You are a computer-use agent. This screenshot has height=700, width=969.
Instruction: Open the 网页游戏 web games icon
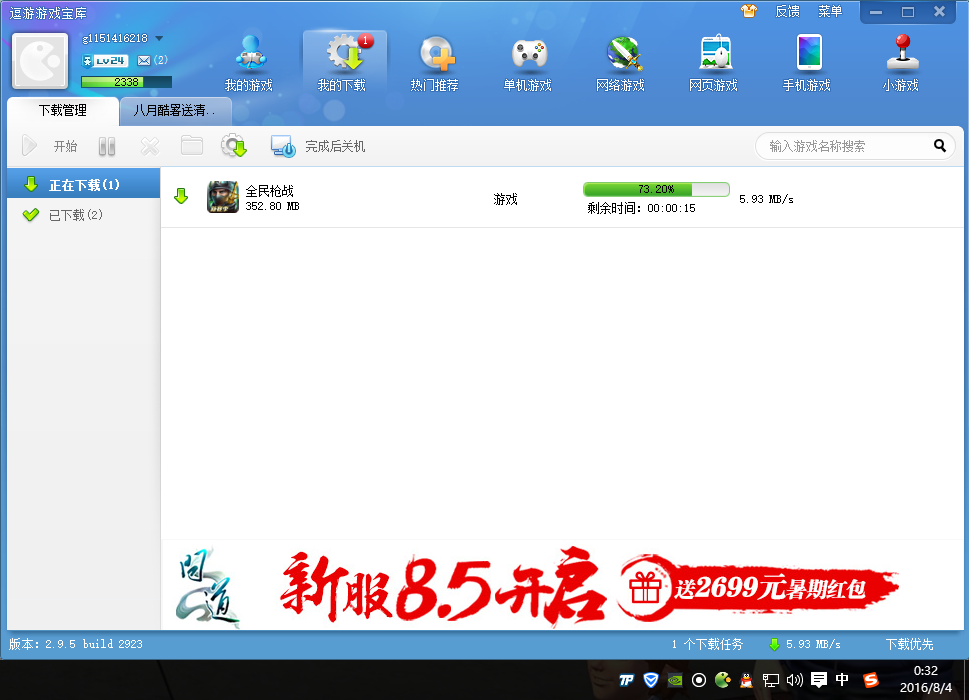(714, 63)
